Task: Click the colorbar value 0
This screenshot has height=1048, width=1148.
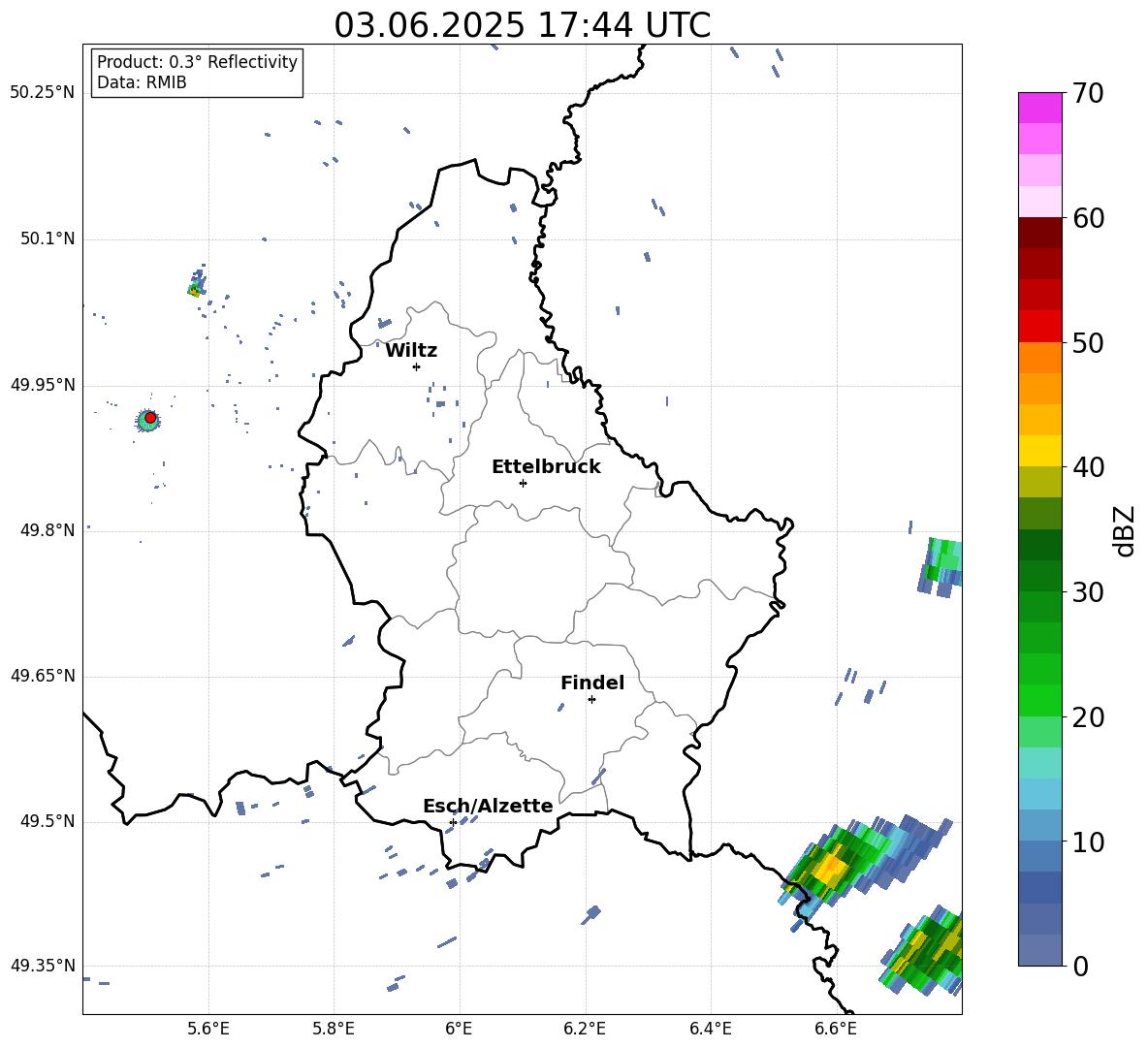Action: 1080,966
